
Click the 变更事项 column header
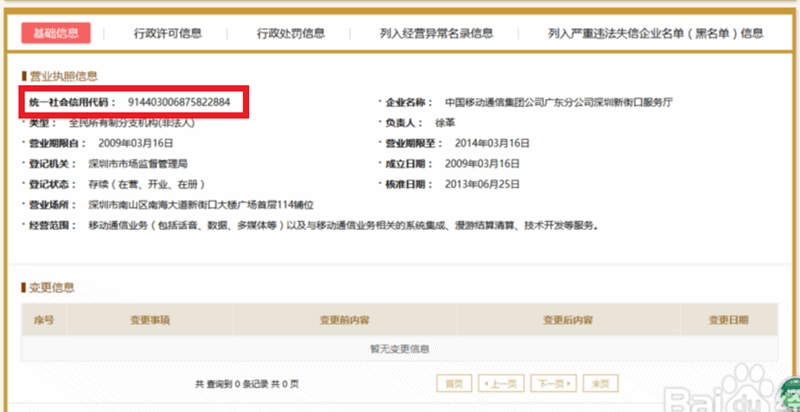coord(149,320)
